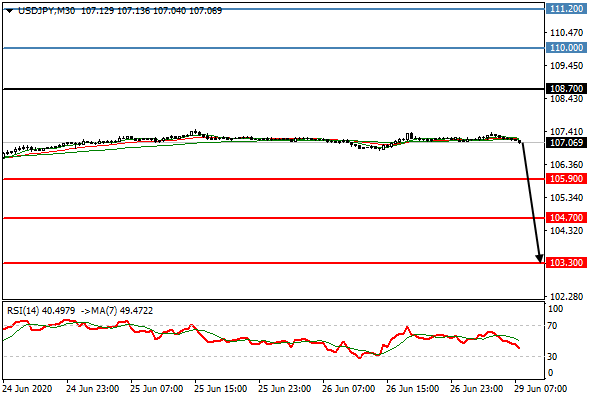
Task: Click the RSI scale value 70
Action: point(552,326)
